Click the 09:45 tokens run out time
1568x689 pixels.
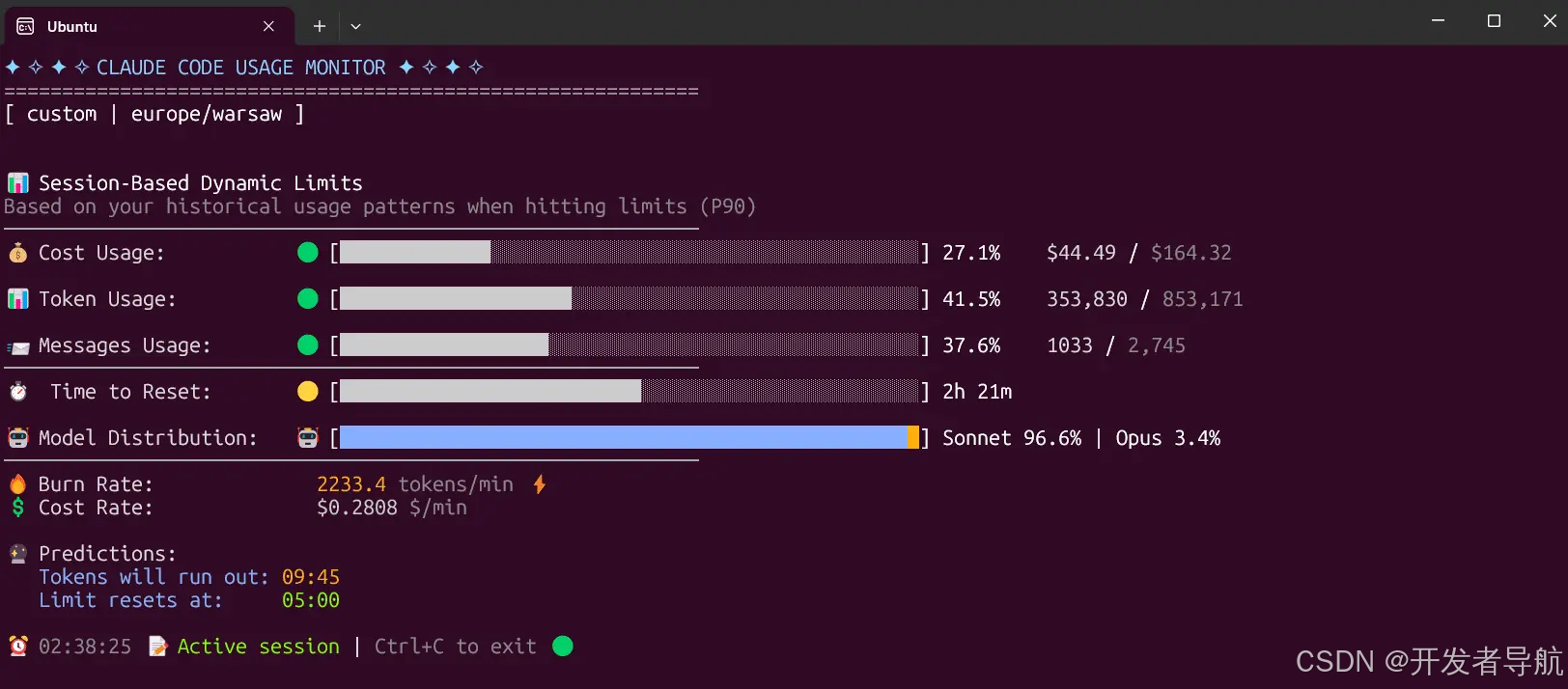pyautogui.click(x=311, y=577)
